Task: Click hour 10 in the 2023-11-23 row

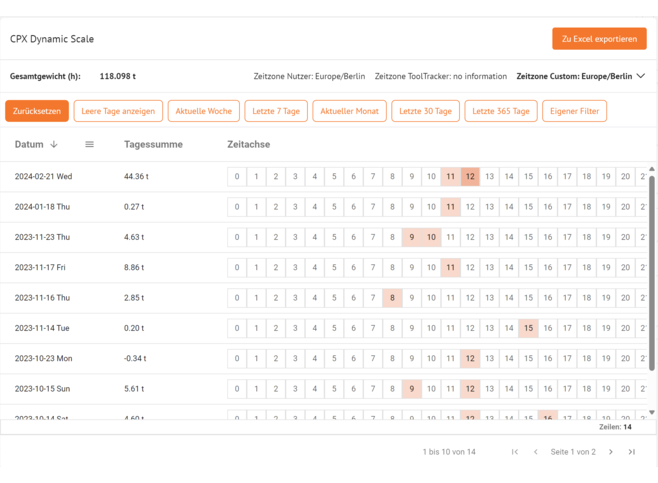Action: (431, 237)
